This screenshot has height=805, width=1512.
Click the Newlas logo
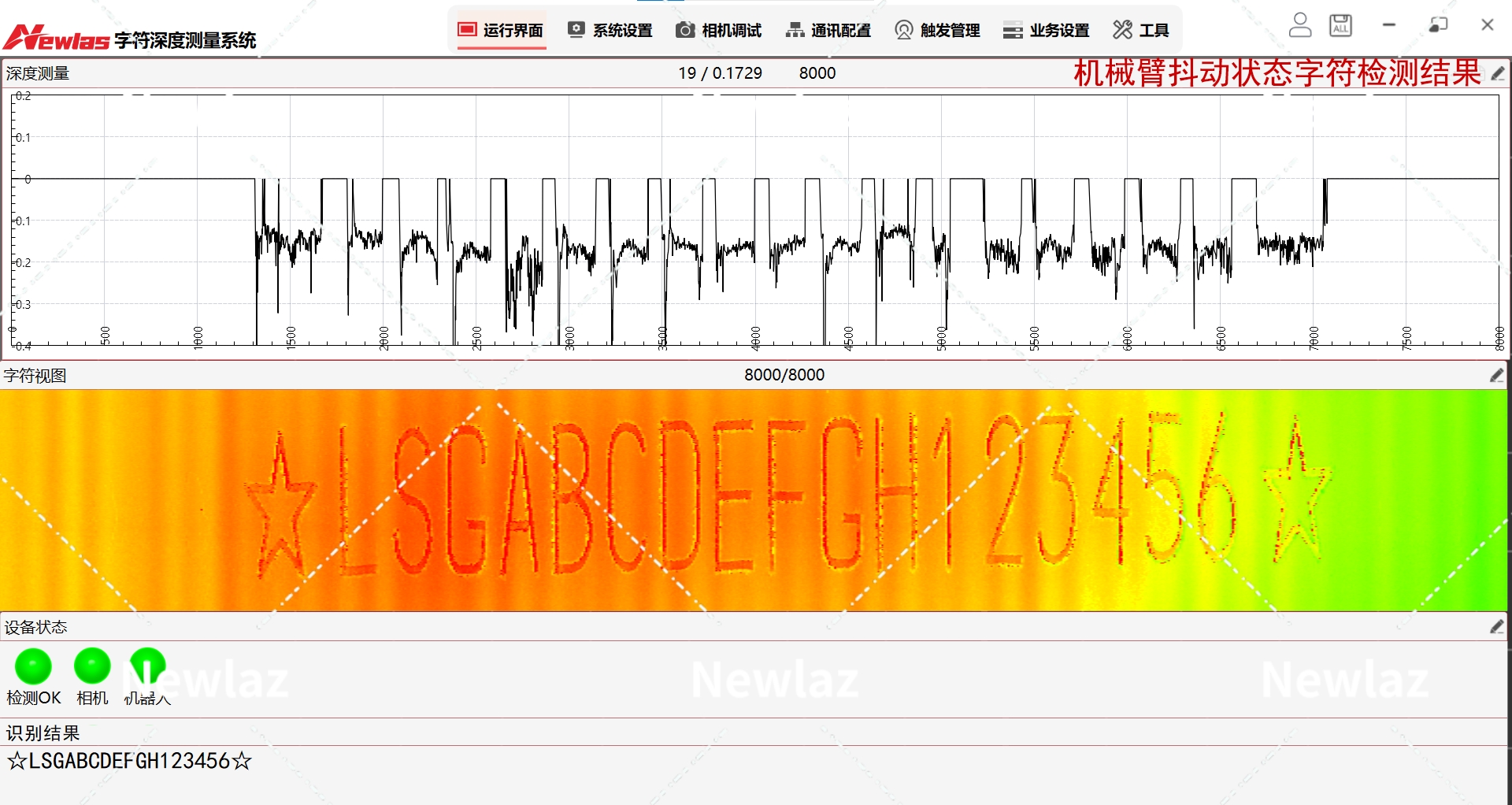coord(57,37)
